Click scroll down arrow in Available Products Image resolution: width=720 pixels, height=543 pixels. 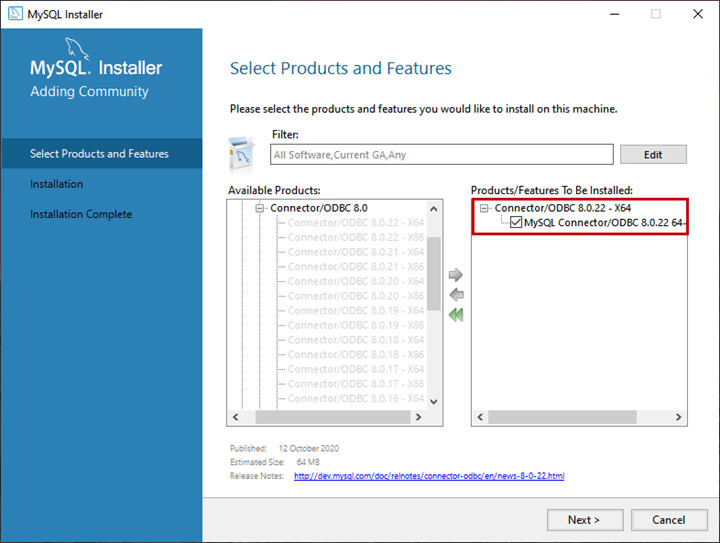pyautogui.click(x=433, y=402)
